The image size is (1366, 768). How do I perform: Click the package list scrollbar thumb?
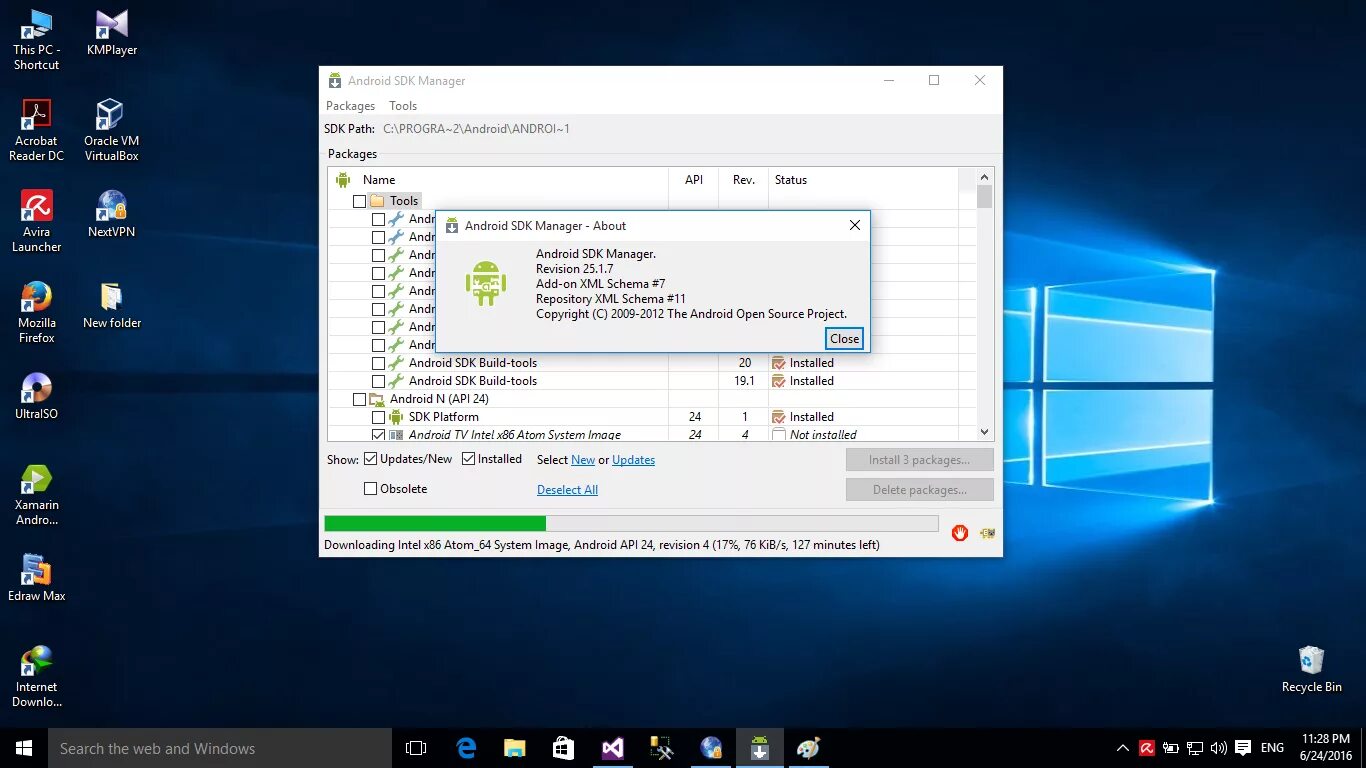coord(985,197)
